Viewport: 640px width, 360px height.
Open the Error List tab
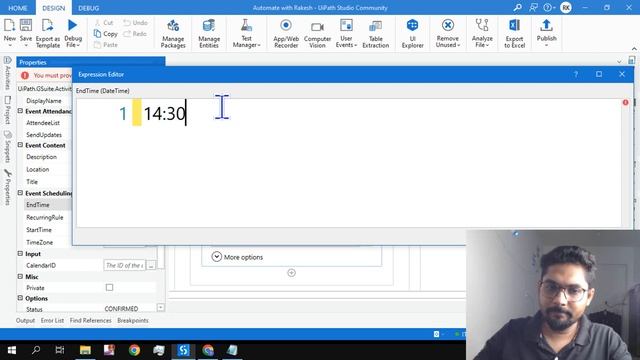pos(52,320)
